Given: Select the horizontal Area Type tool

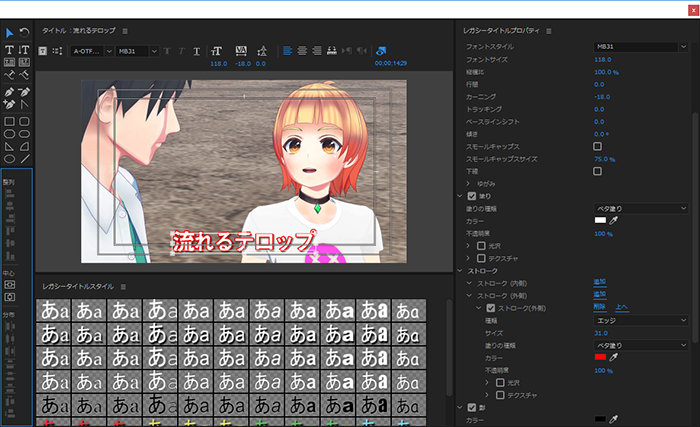Looking at the screenshot, I should click(x=9, y=62).
